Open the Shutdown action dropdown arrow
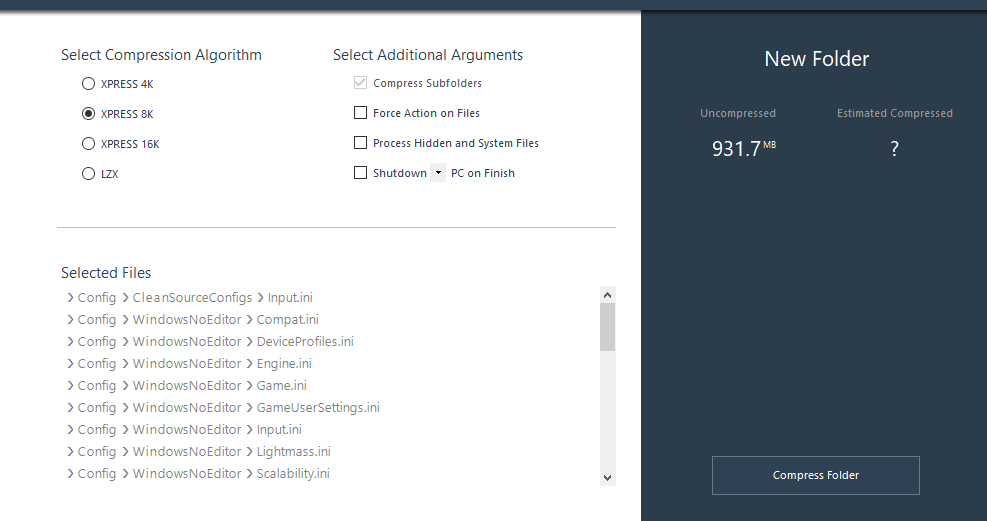 (438, 173)
